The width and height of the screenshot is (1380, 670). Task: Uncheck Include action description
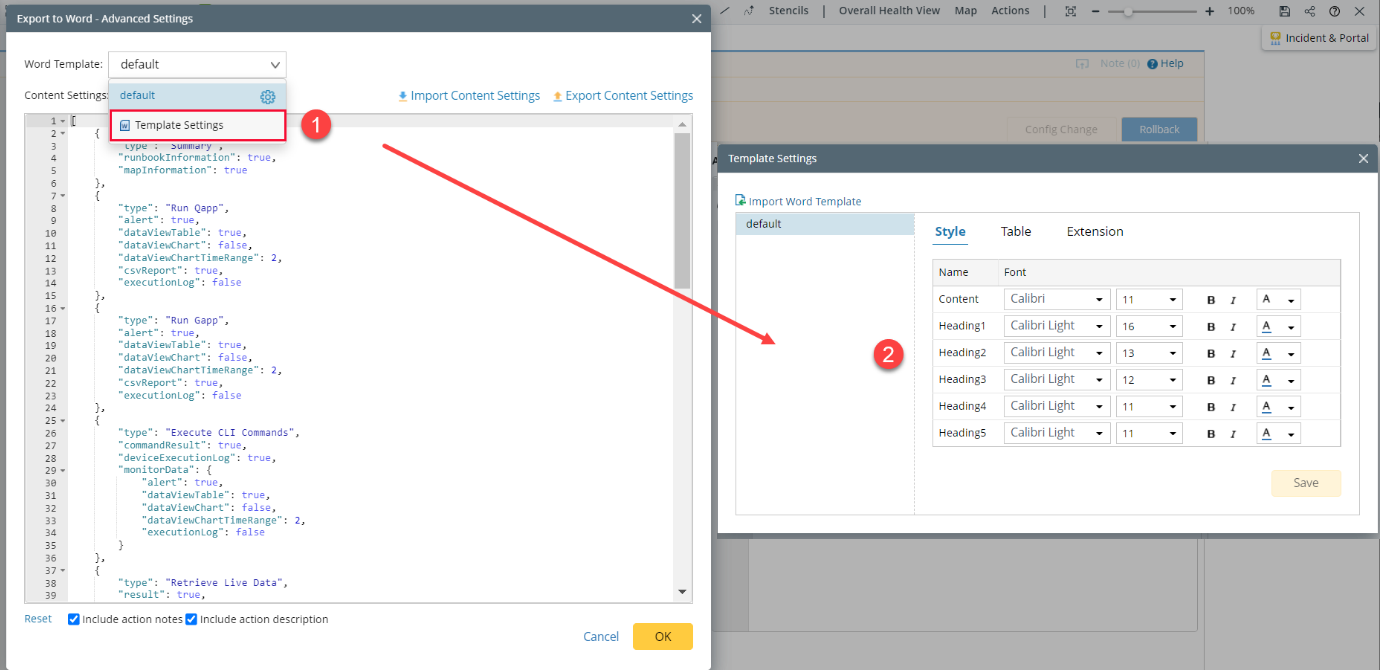(x=191, y=618)
